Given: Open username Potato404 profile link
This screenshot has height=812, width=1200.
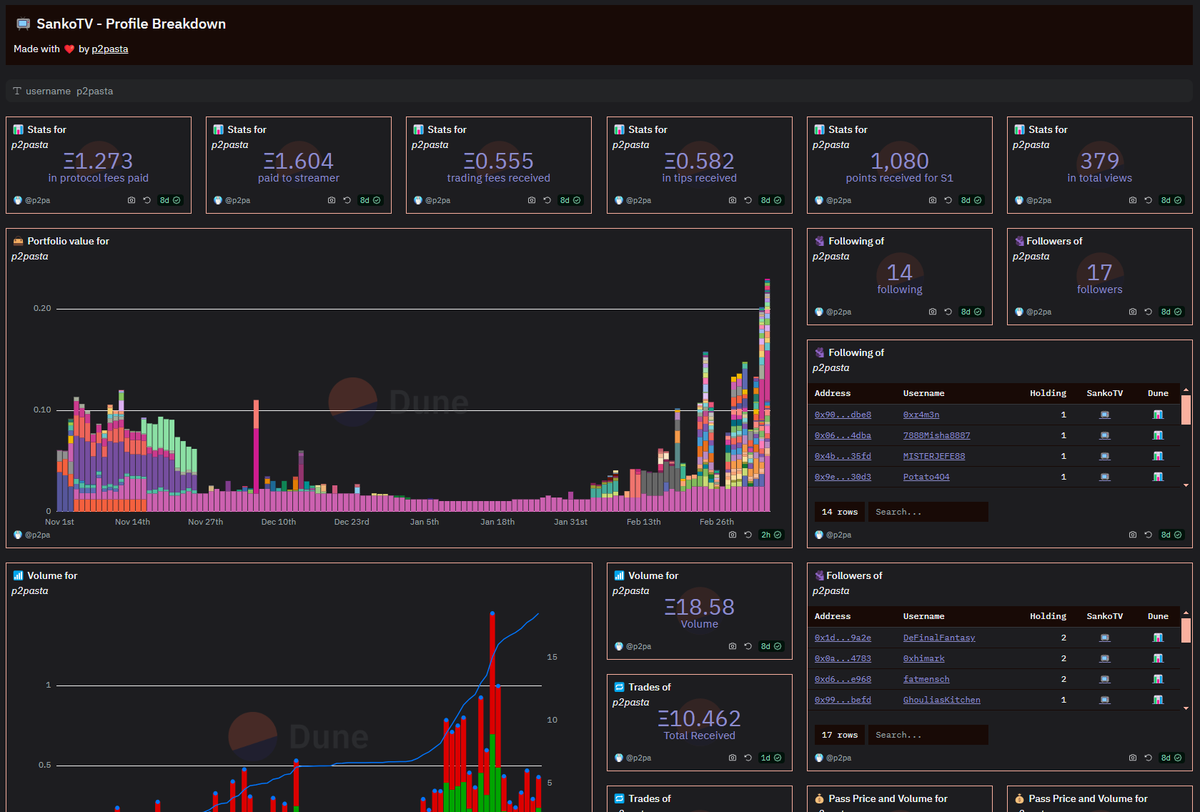Looking at the screenshot, I should coord(926,477).
